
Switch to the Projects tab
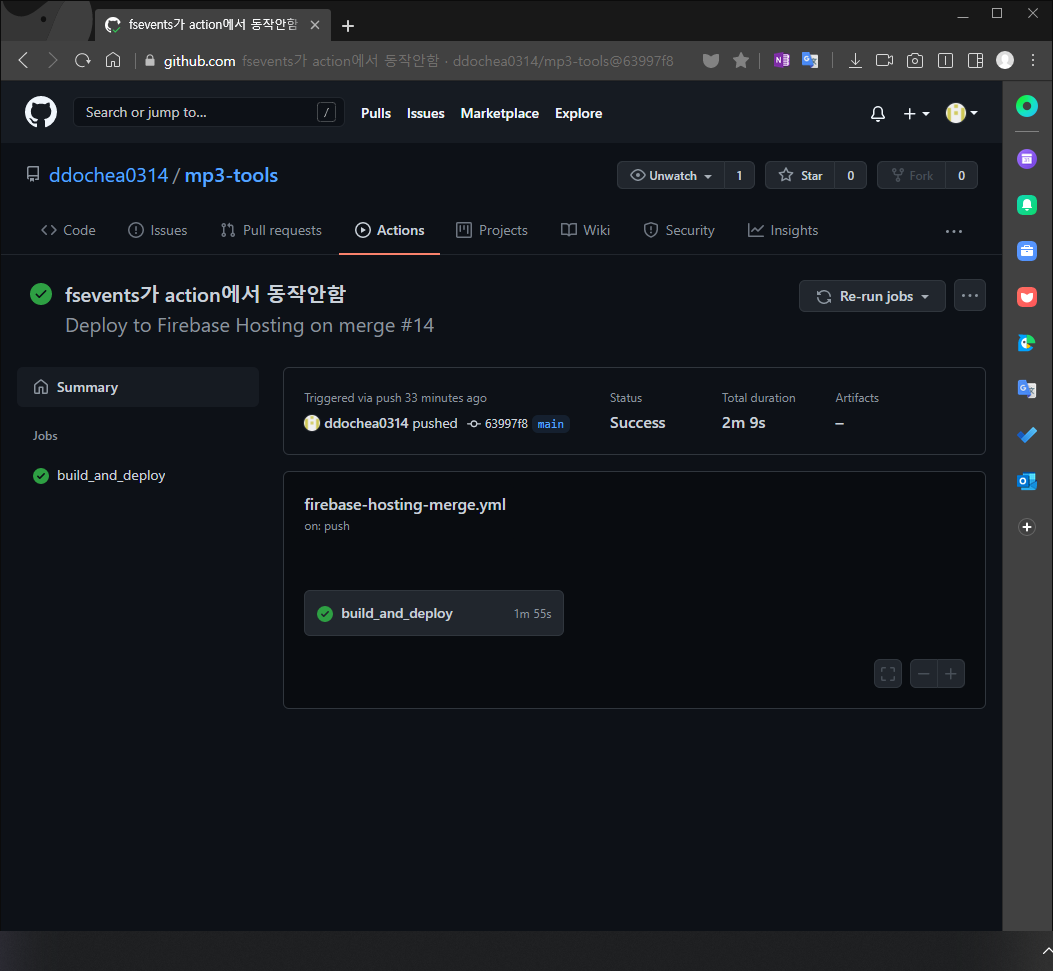pos(492,230)
